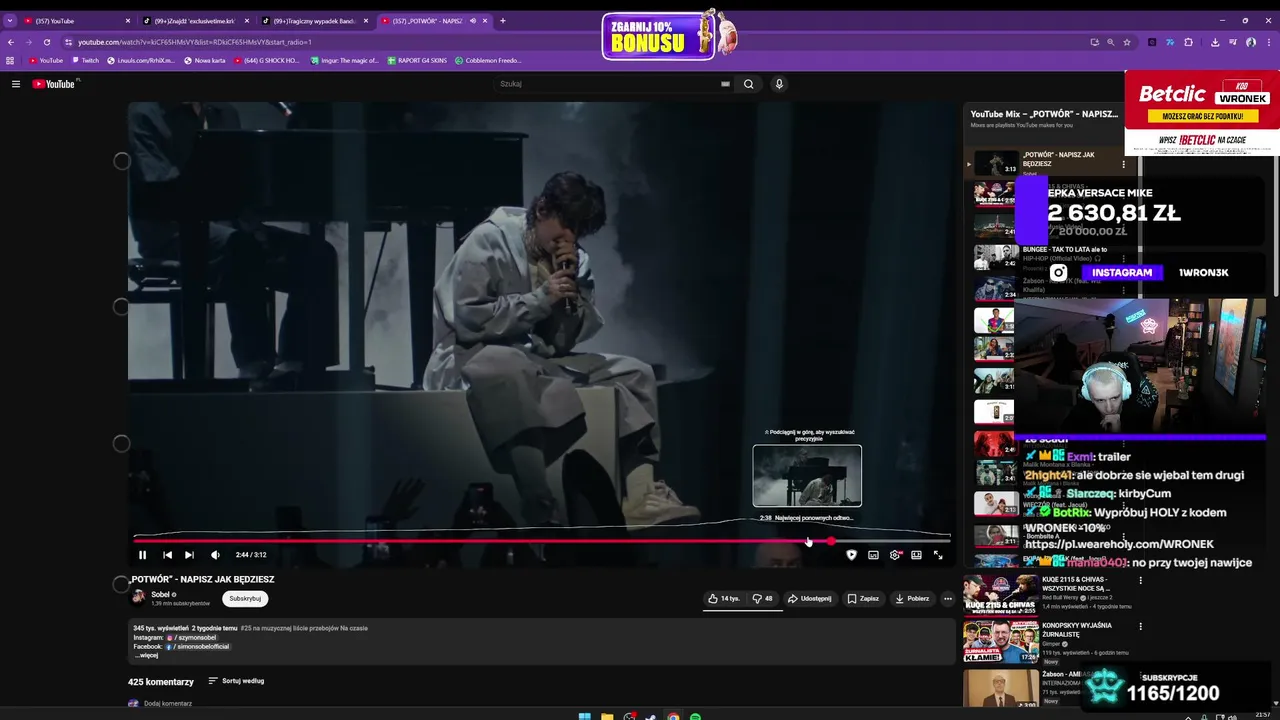Download video with Pobierz button
Image resolution: width=1280 pixels, height=720 pixels.
point(912,599)
